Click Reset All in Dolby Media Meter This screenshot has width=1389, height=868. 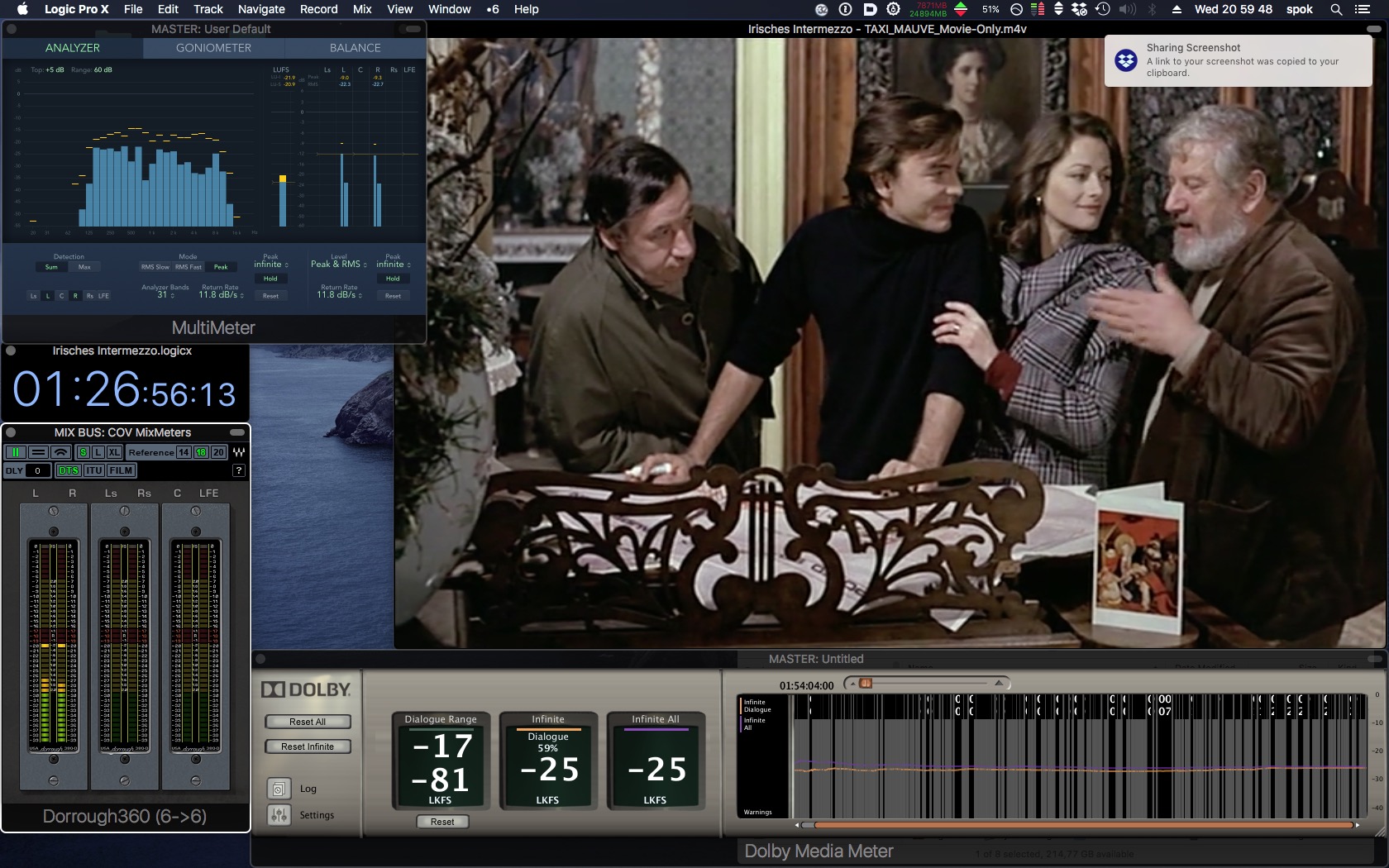[308, 722]
